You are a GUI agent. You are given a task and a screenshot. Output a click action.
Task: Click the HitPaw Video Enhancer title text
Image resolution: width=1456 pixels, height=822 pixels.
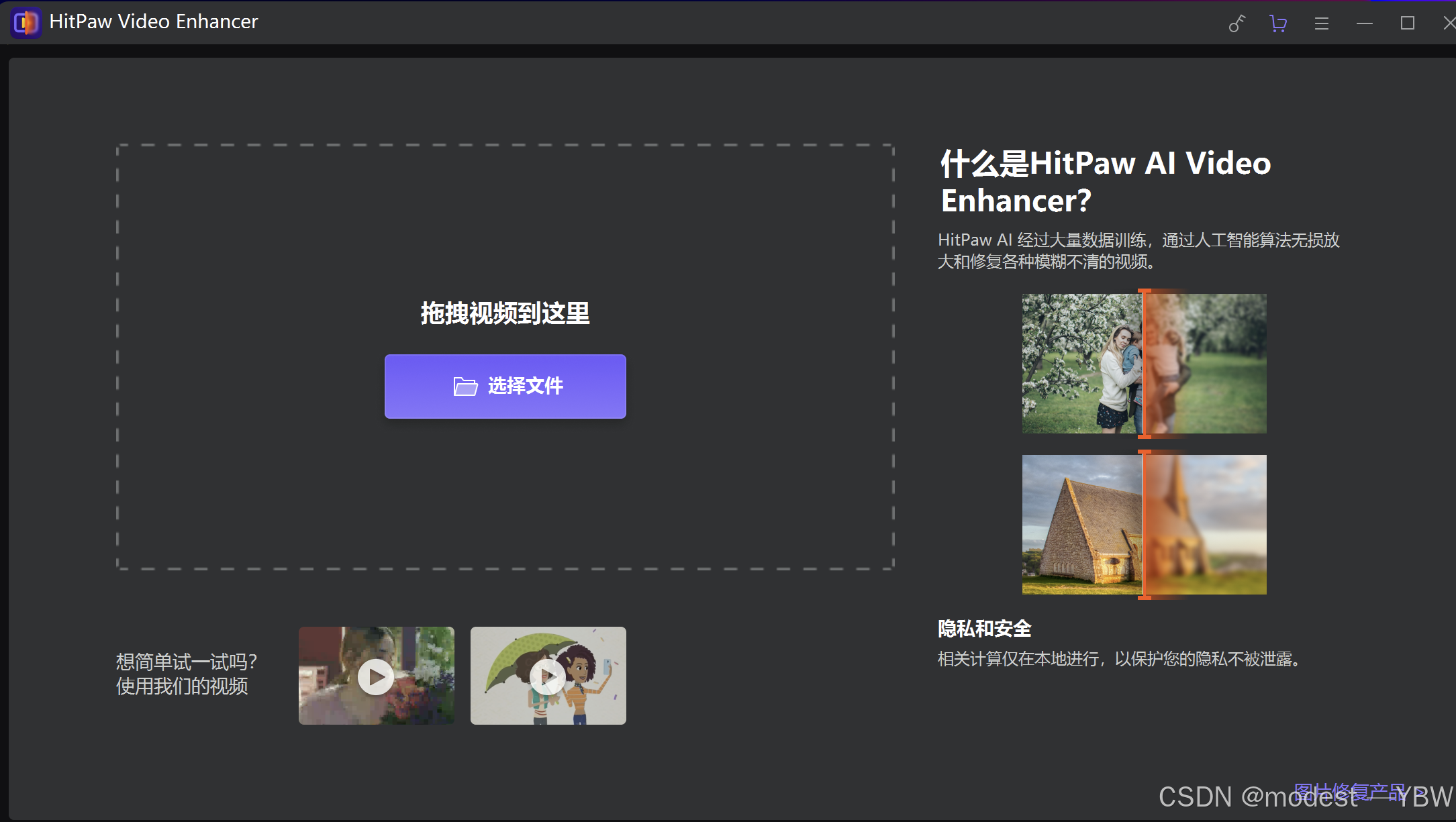point(154,22)
